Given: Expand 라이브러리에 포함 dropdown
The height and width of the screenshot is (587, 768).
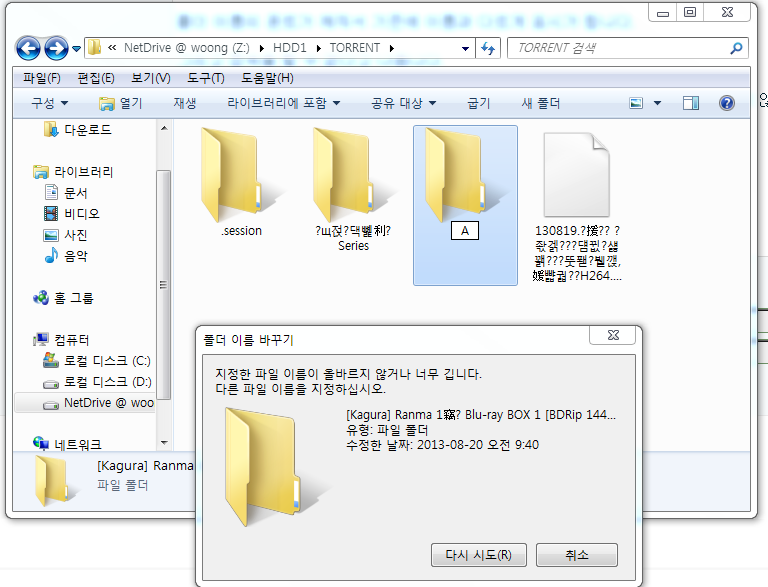Looking at the screenshot, I should coord(284,103).
